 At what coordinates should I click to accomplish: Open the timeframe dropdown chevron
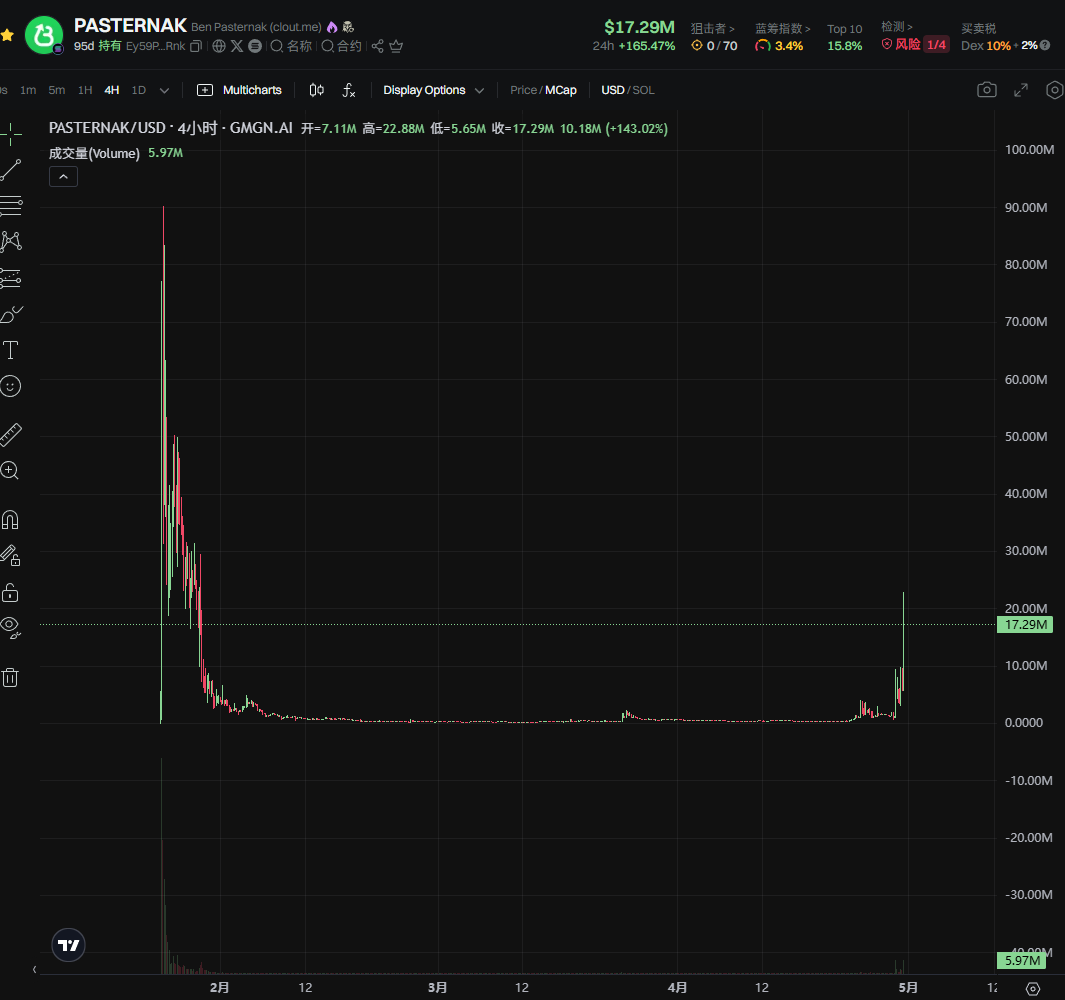coord(164,90)
